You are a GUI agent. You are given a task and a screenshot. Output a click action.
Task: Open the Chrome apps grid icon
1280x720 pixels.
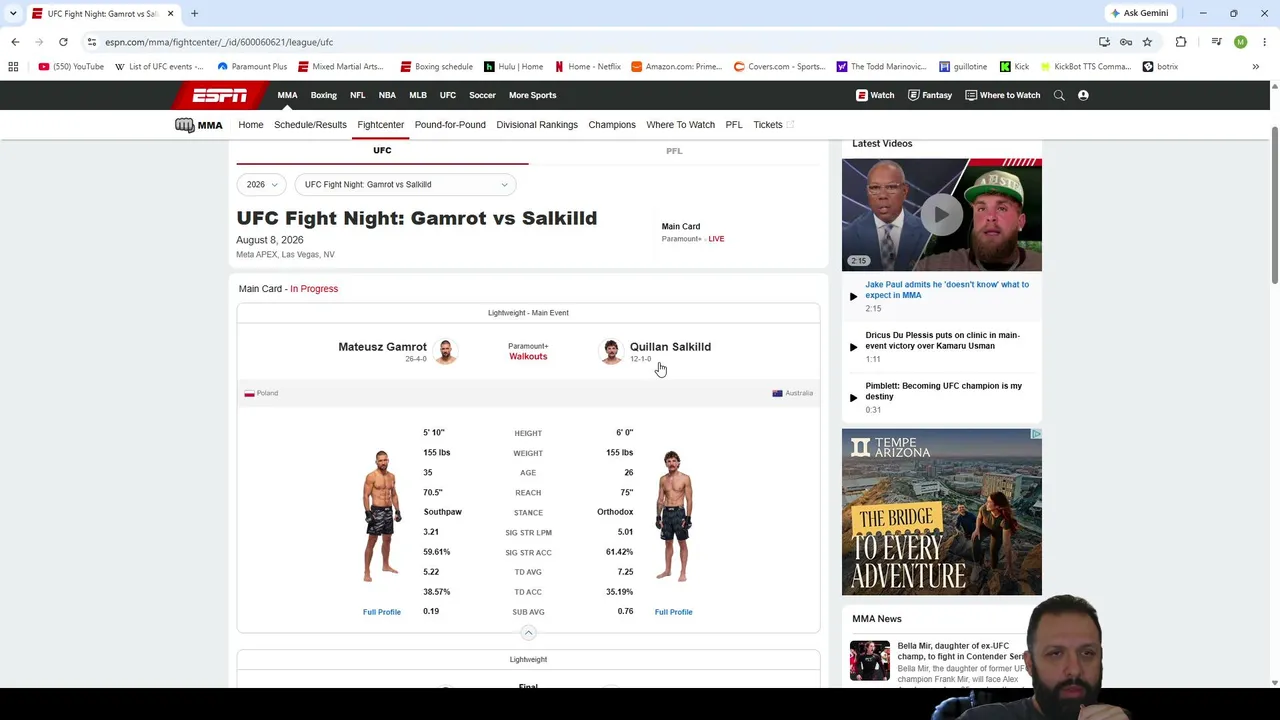coord(13,67)
